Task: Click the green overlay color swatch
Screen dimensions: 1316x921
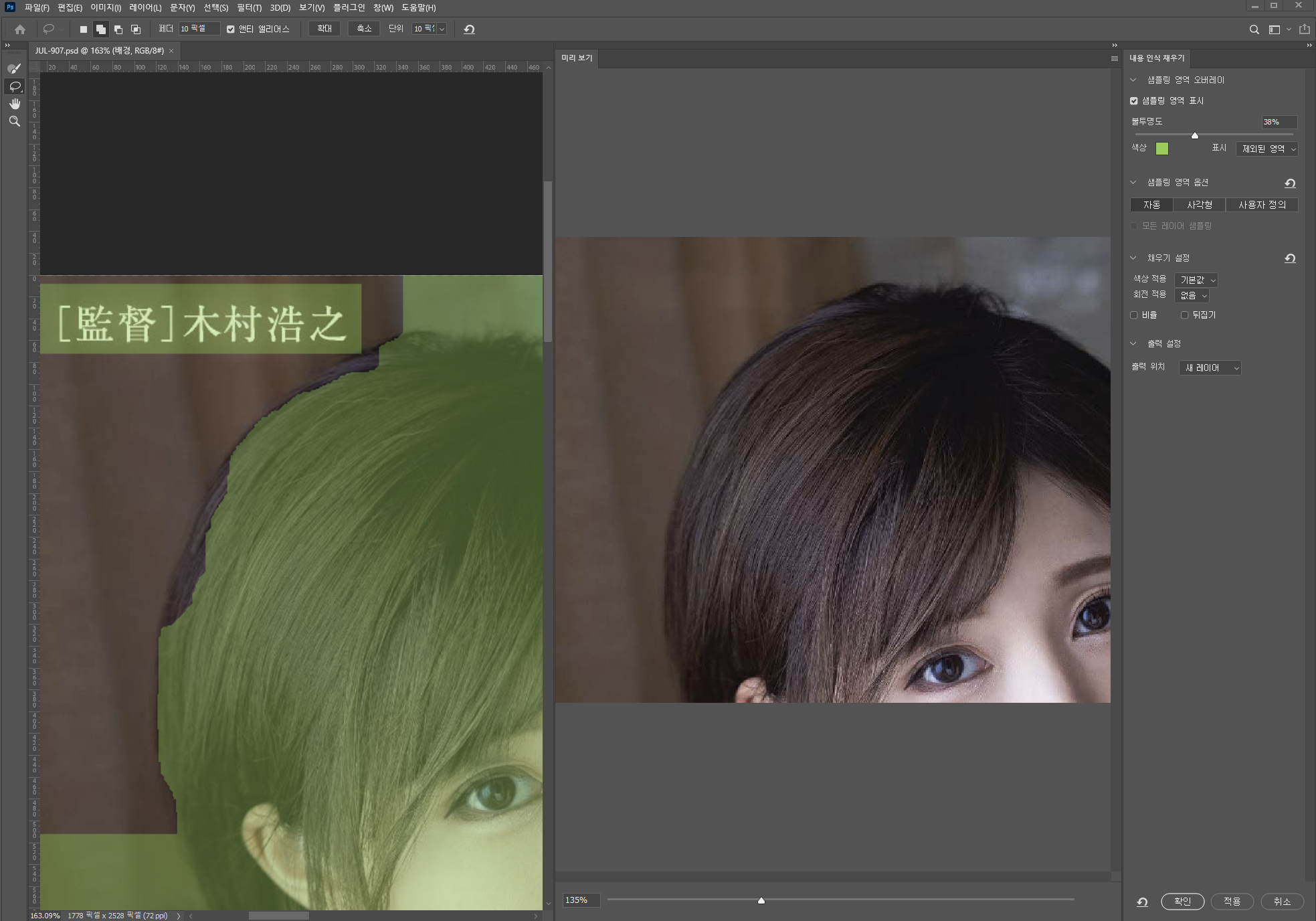Action: tap(1162, 149)
